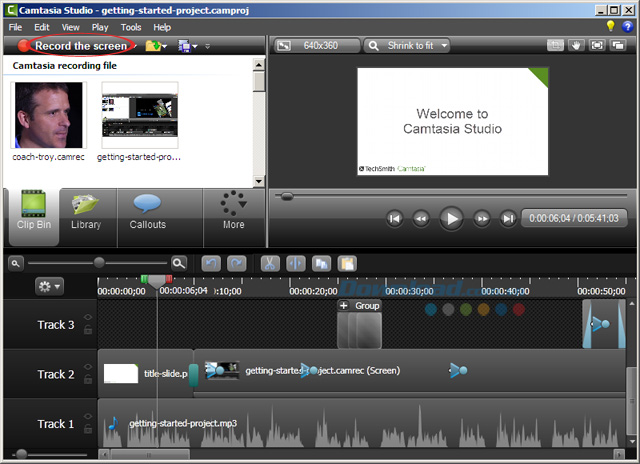Expand Record the screen dropdown arrow
Screen dimensions: 640x464
coord(136,46)
